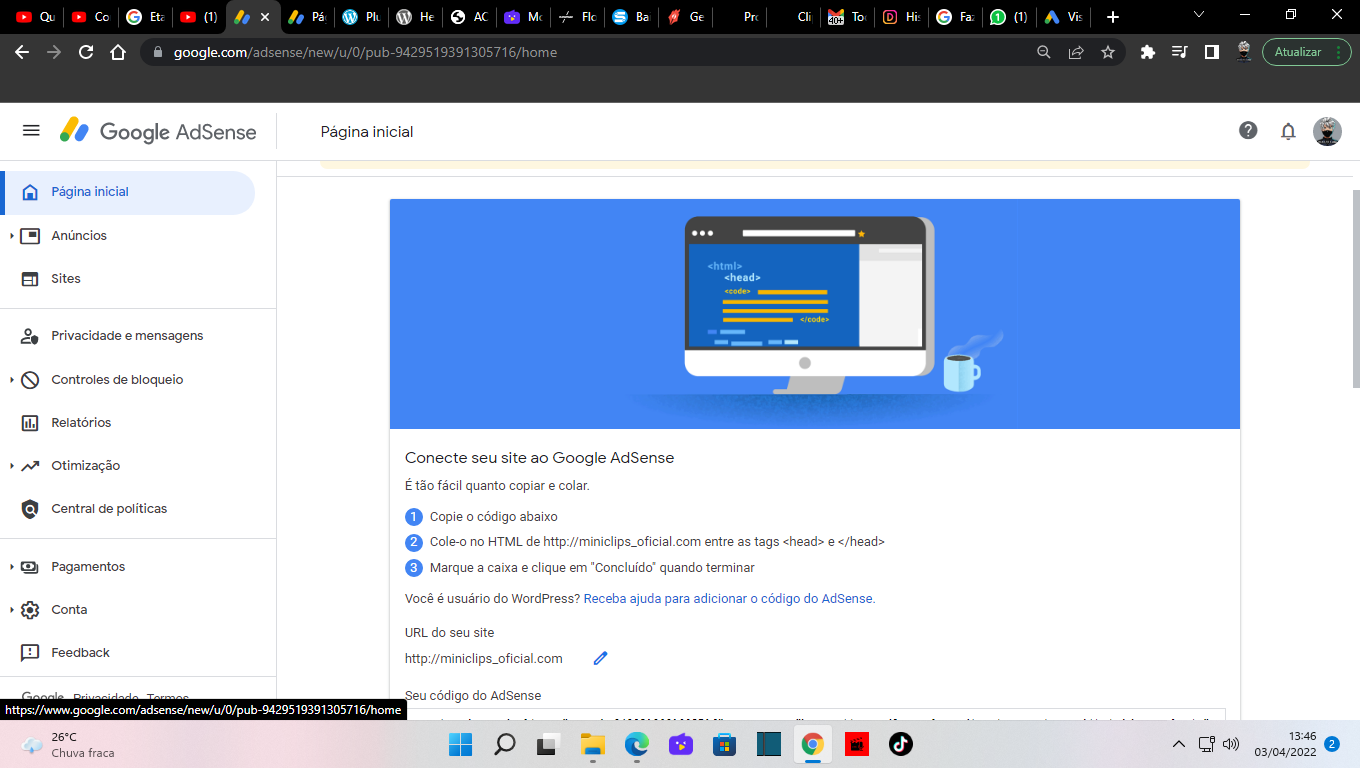Open a new browser tab

1113,17
